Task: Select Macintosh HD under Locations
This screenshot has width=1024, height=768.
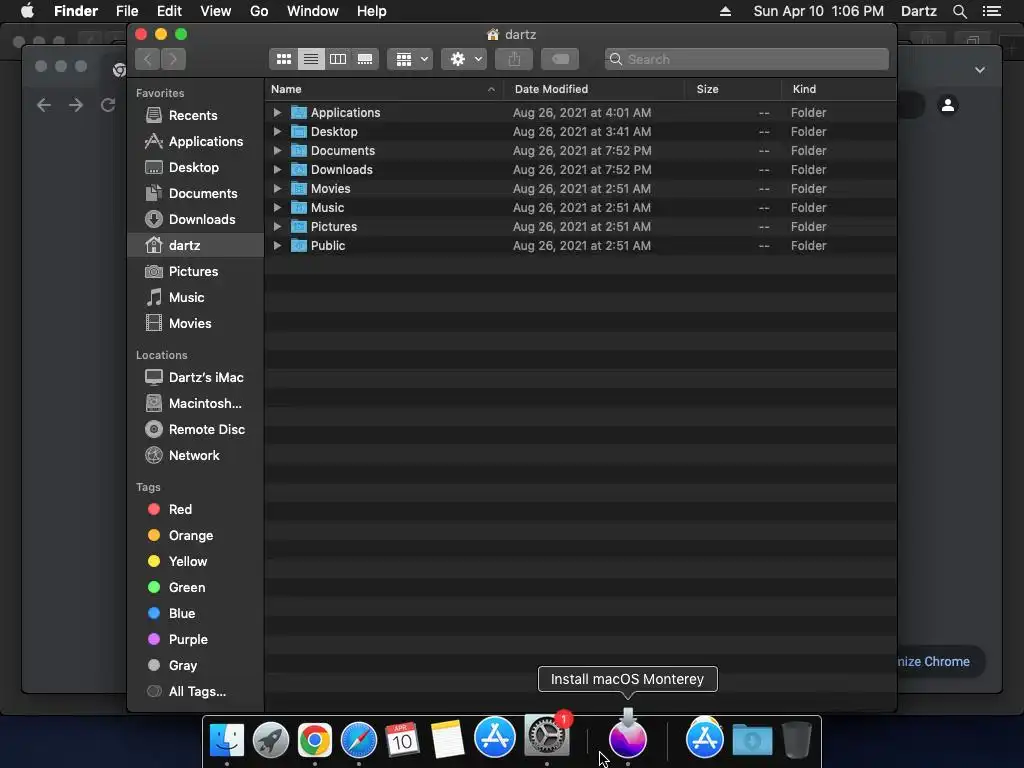Action: click(195, 404)
